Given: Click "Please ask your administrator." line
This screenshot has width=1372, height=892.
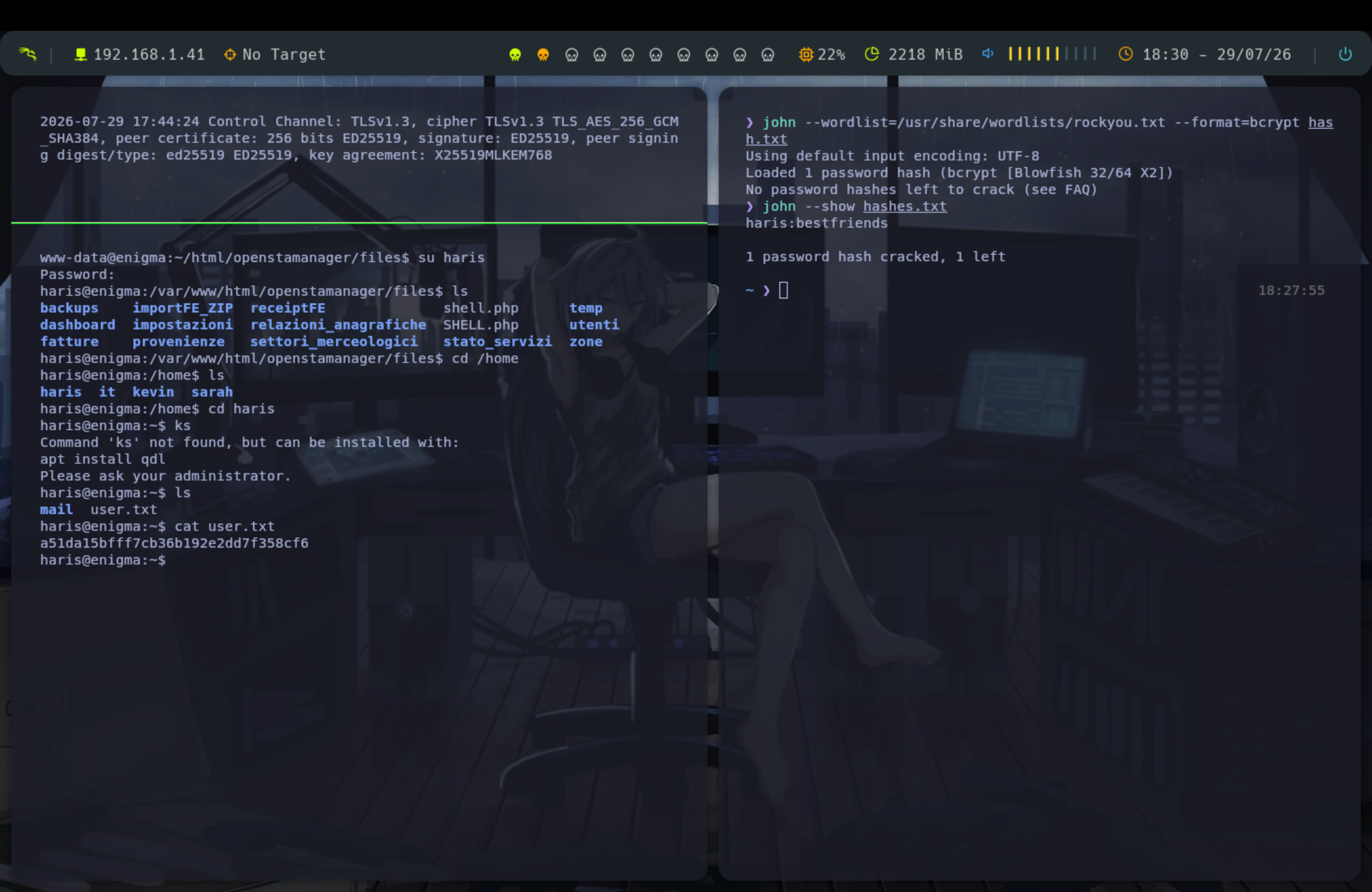Looking at the screenshot, I should tap(166, 476).
